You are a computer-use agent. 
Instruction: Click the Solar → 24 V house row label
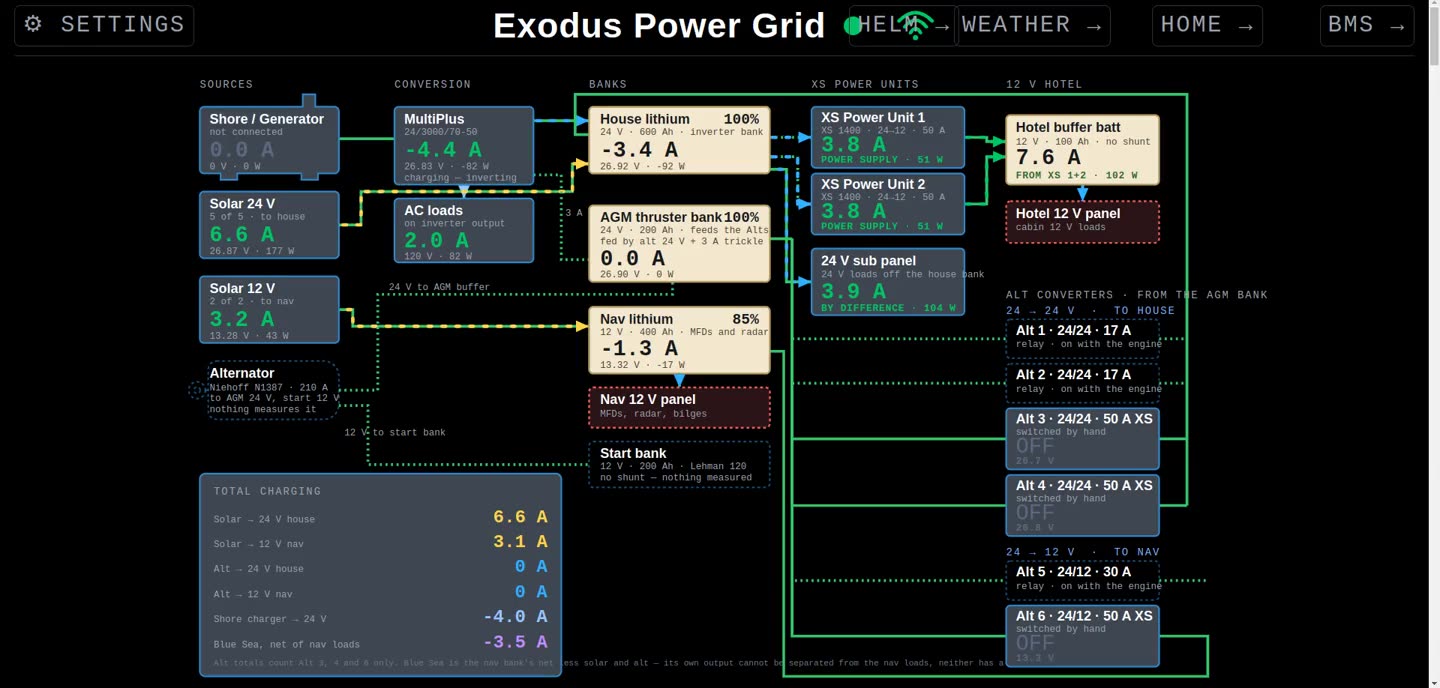264,520
